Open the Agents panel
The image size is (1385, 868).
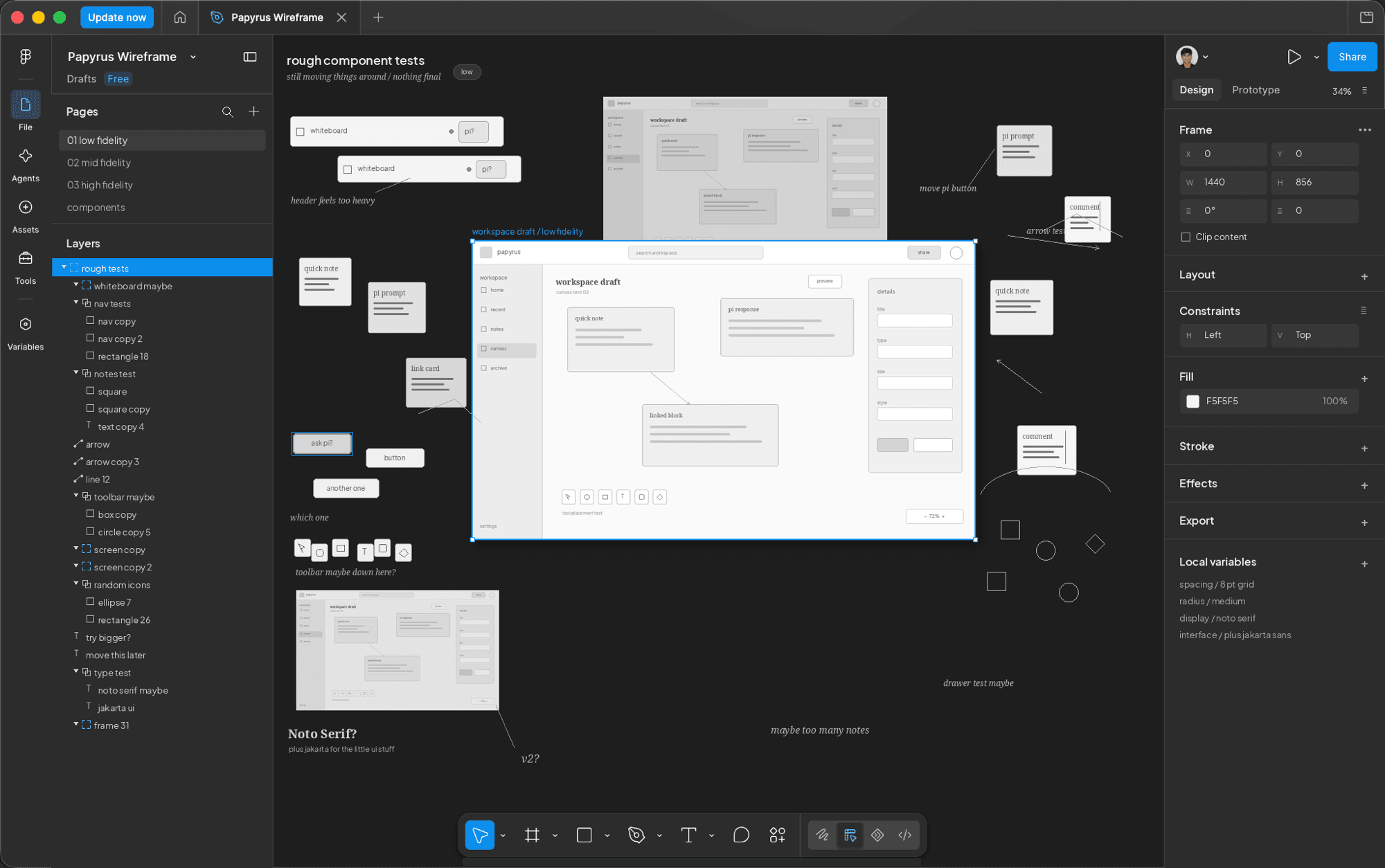[26, 165]
